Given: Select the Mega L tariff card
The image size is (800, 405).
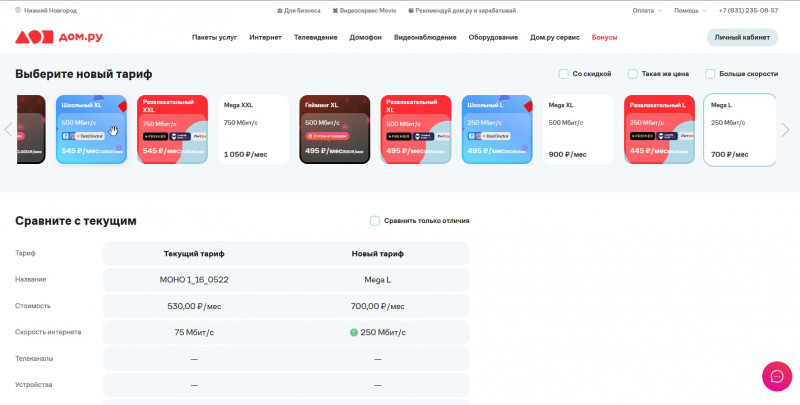Looking at the screenshot, I should pos(740,130).
